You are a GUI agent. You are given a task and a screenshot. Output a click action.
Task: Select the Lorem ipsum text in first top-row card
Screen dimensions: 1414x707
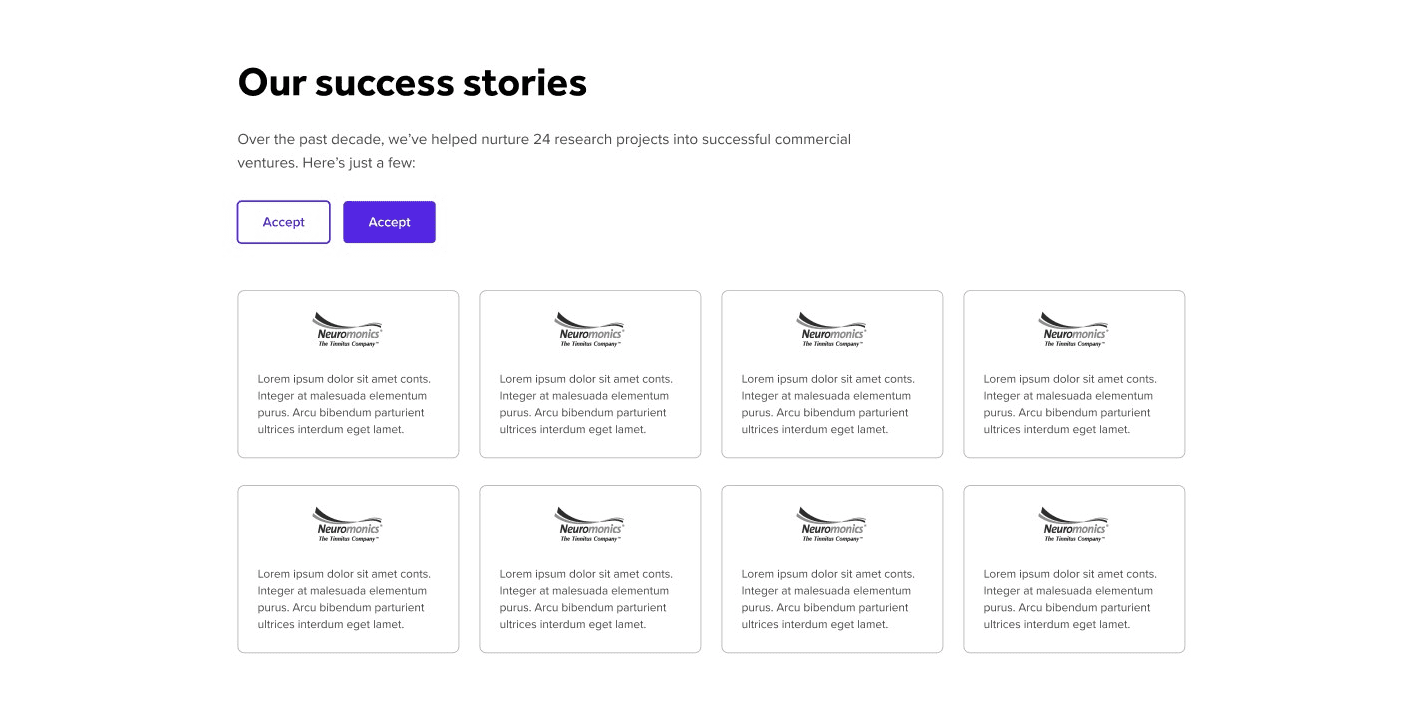(x=344, y=404)
